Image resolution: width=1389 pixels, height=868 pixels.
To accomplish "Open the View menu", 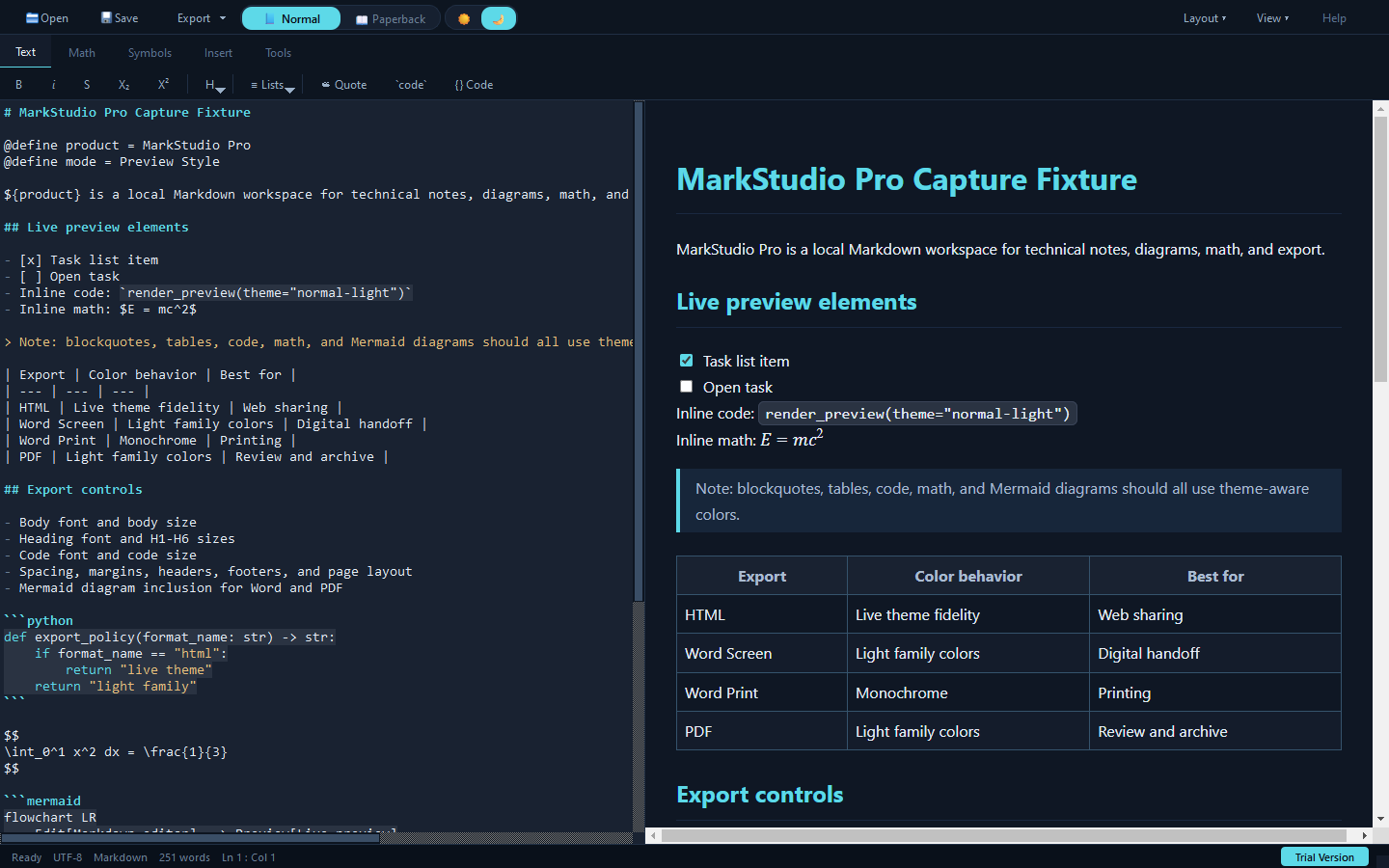I will click(1272, 18).
